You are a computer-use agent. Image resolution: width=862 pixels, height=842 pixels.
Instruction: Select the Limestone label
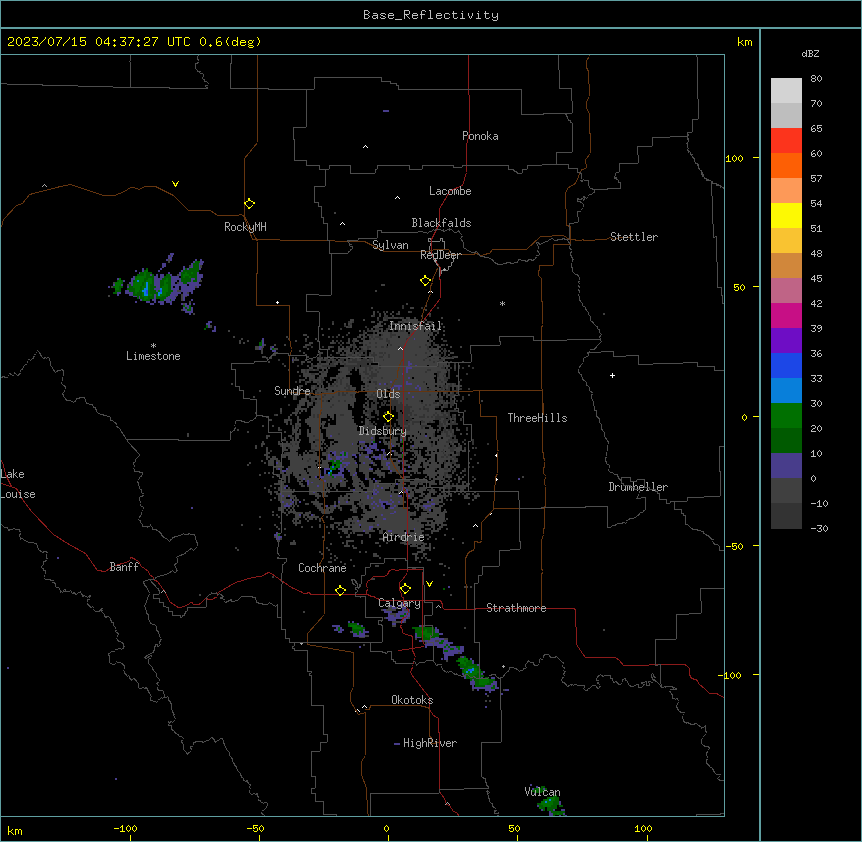(153, 356)
